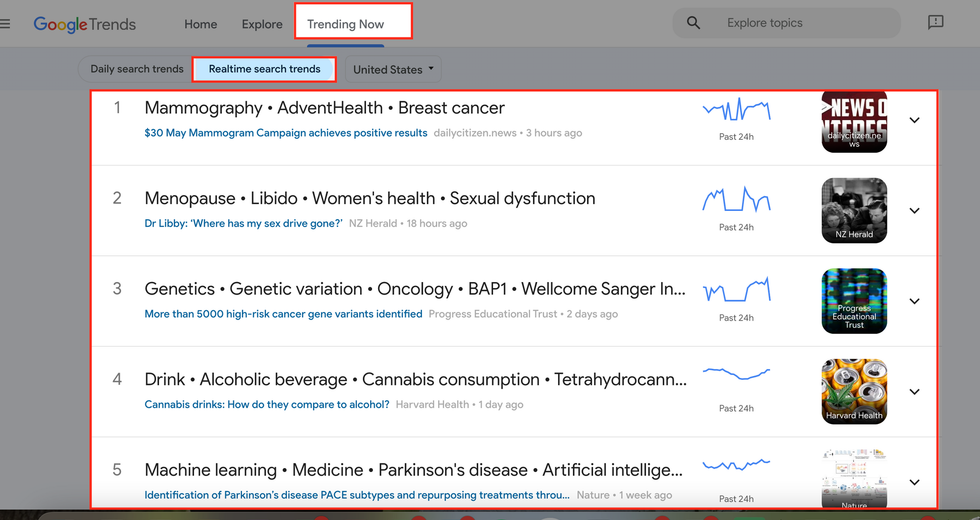Click the Drink trend sparkline chart
This screenshot has width=980, height=520.
coord(736,374)
